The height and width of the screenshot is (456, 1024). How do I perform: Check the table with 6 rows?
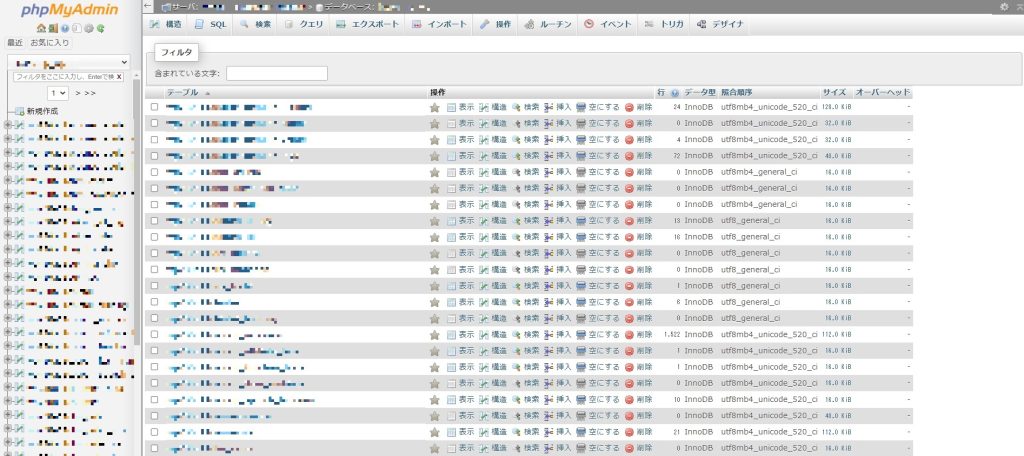click(x=154, y=301)
